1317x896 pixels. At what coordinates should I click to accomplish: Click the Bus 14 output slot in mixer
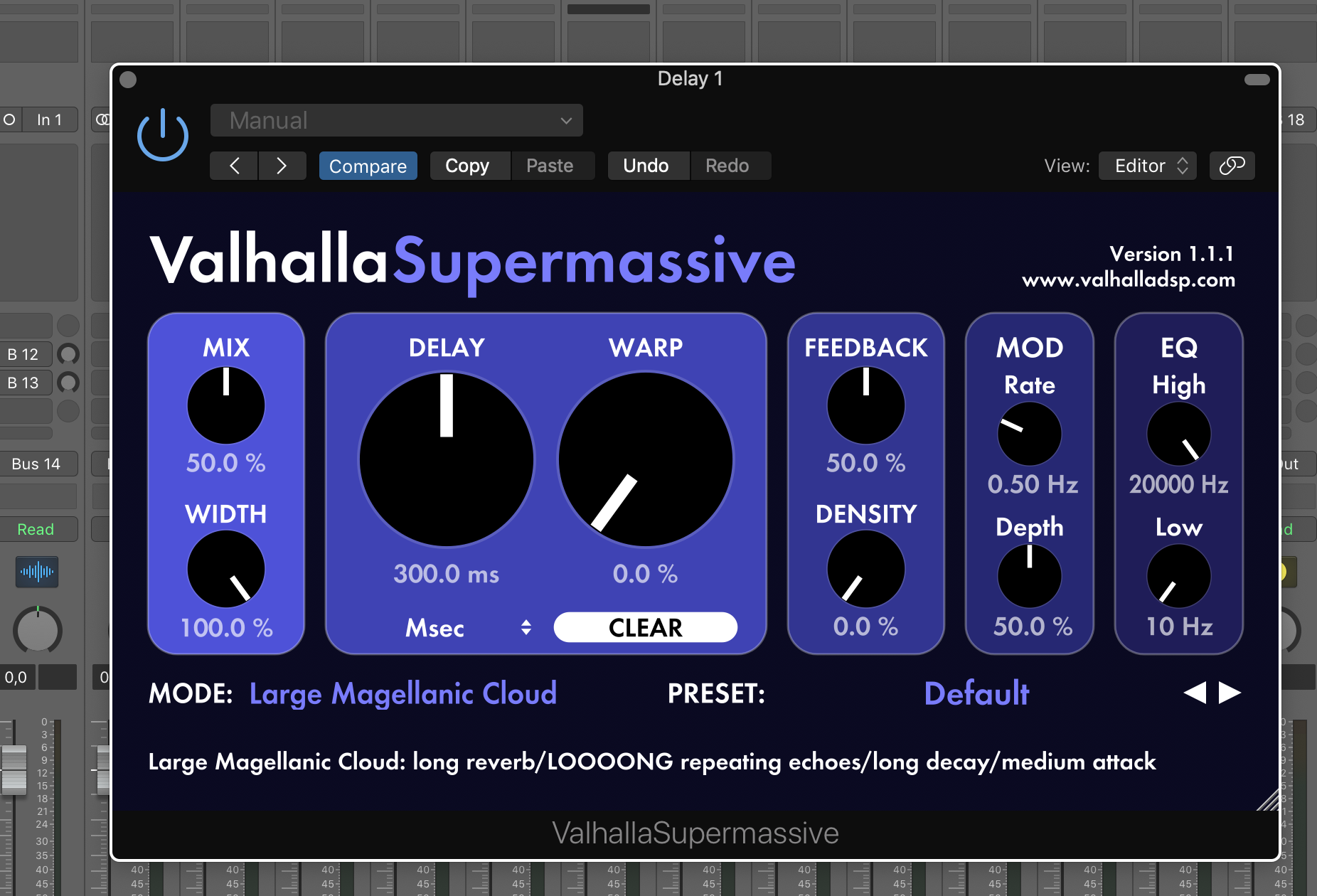[38, 464]
